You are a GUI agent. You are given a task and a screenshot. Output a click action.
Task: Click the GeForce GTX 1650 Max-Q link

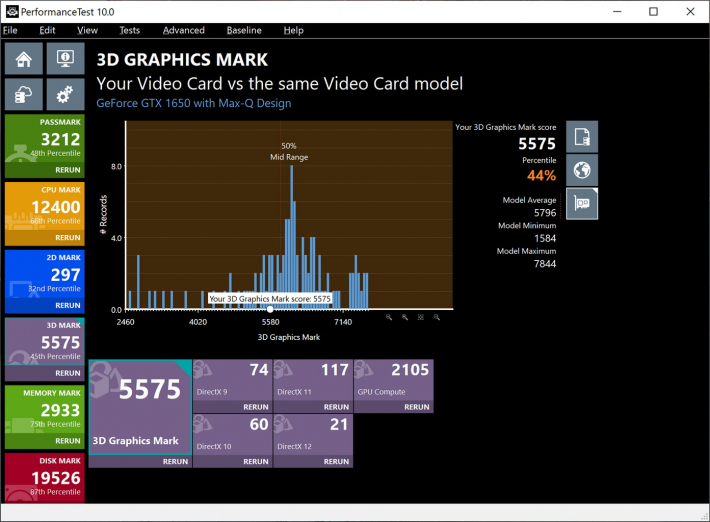click(193, 103)
